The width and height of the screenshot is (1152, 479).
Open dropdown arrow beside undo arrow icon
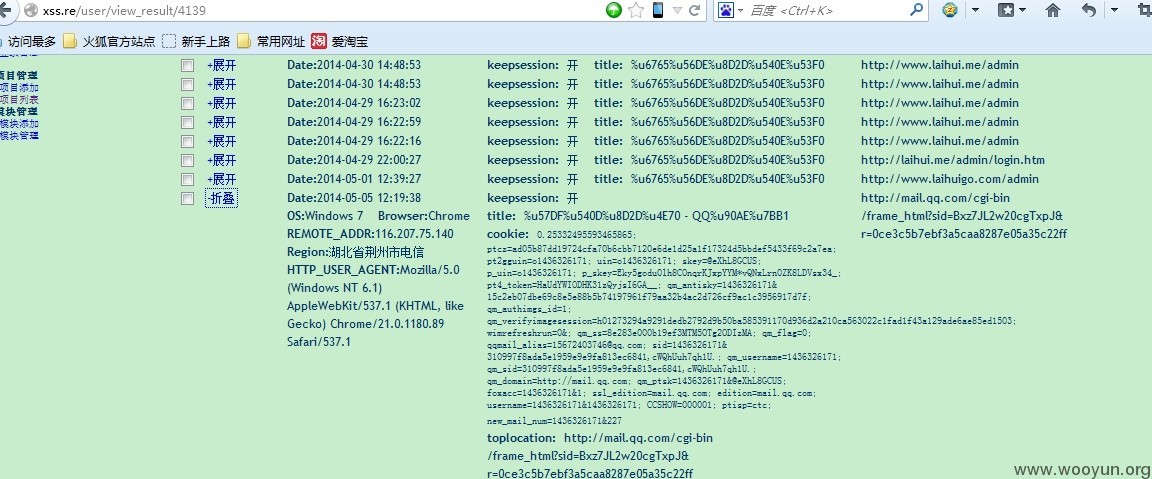pyautogui.click(x=1115, y=10)
